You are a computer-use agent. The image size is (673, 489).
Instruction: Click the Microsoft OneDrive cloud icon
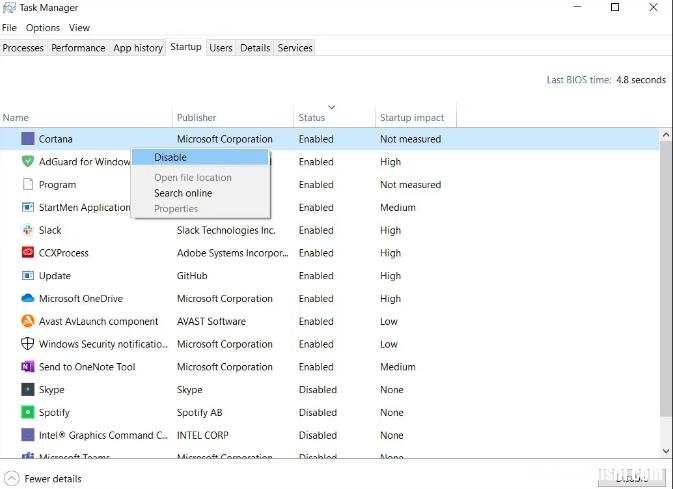coord(27,298)
